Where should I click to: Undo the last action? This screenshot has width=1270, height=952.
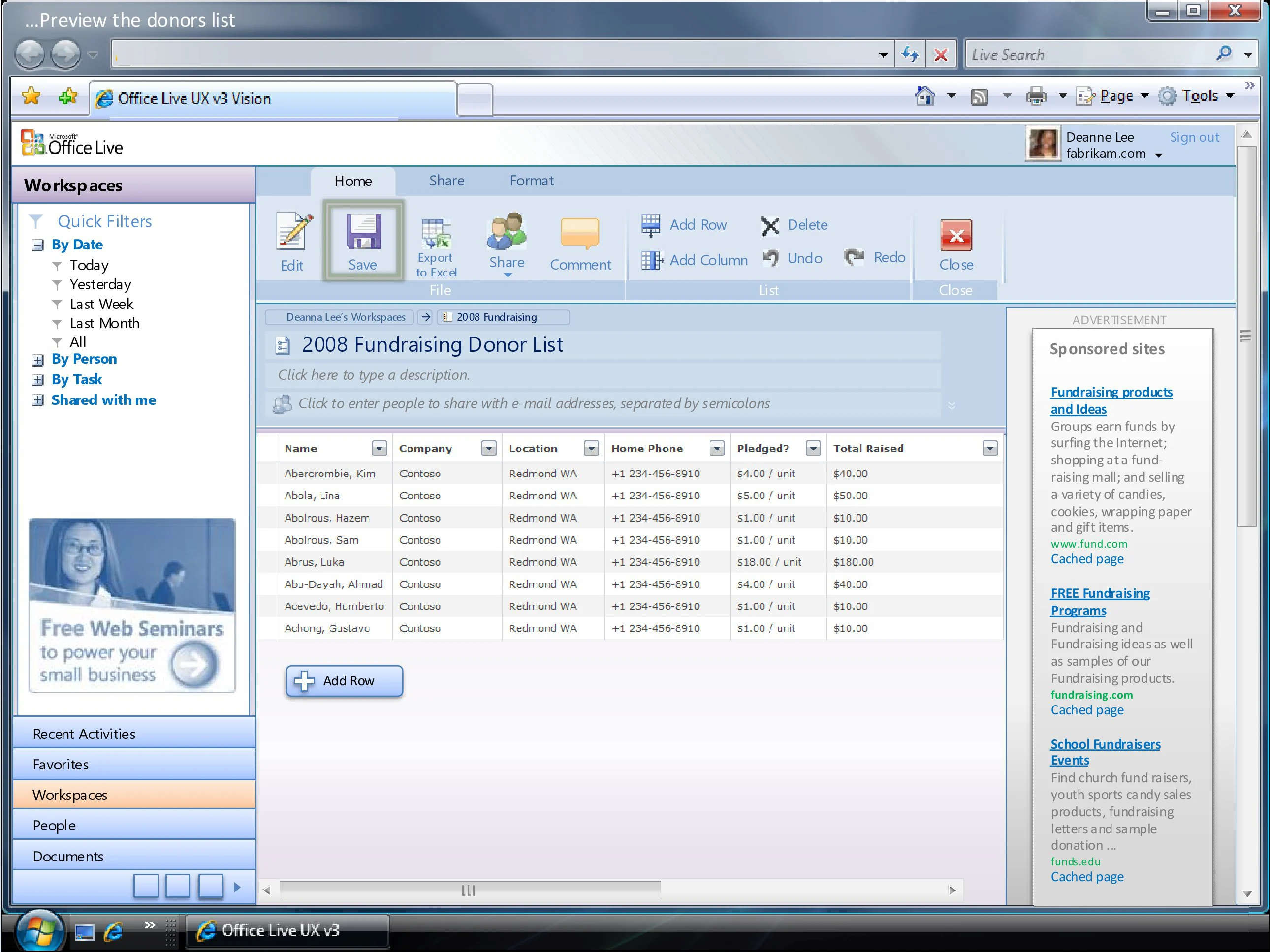pos(793,258)
